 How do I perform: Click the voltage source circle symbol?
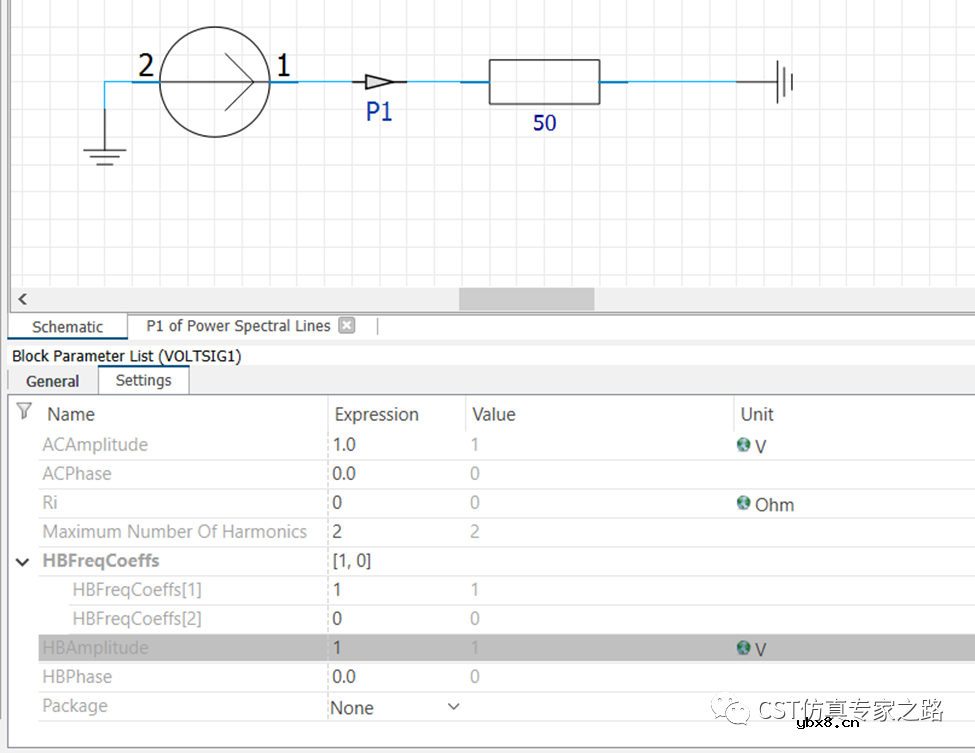point(214,81)
